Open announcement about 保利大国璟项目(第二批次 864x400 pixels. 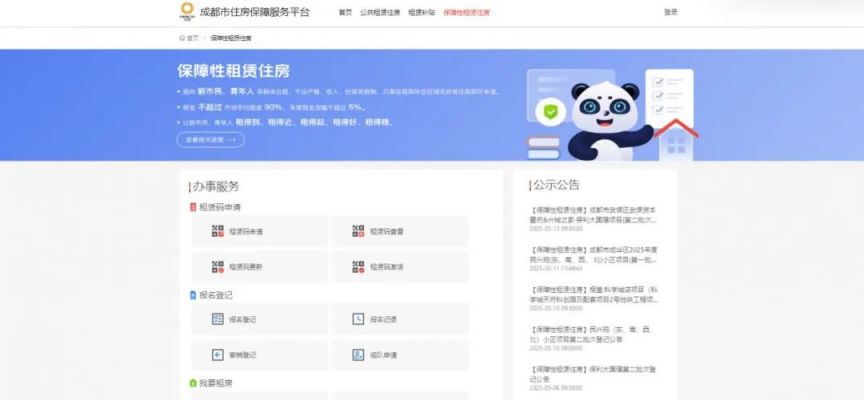pos(593,215)
